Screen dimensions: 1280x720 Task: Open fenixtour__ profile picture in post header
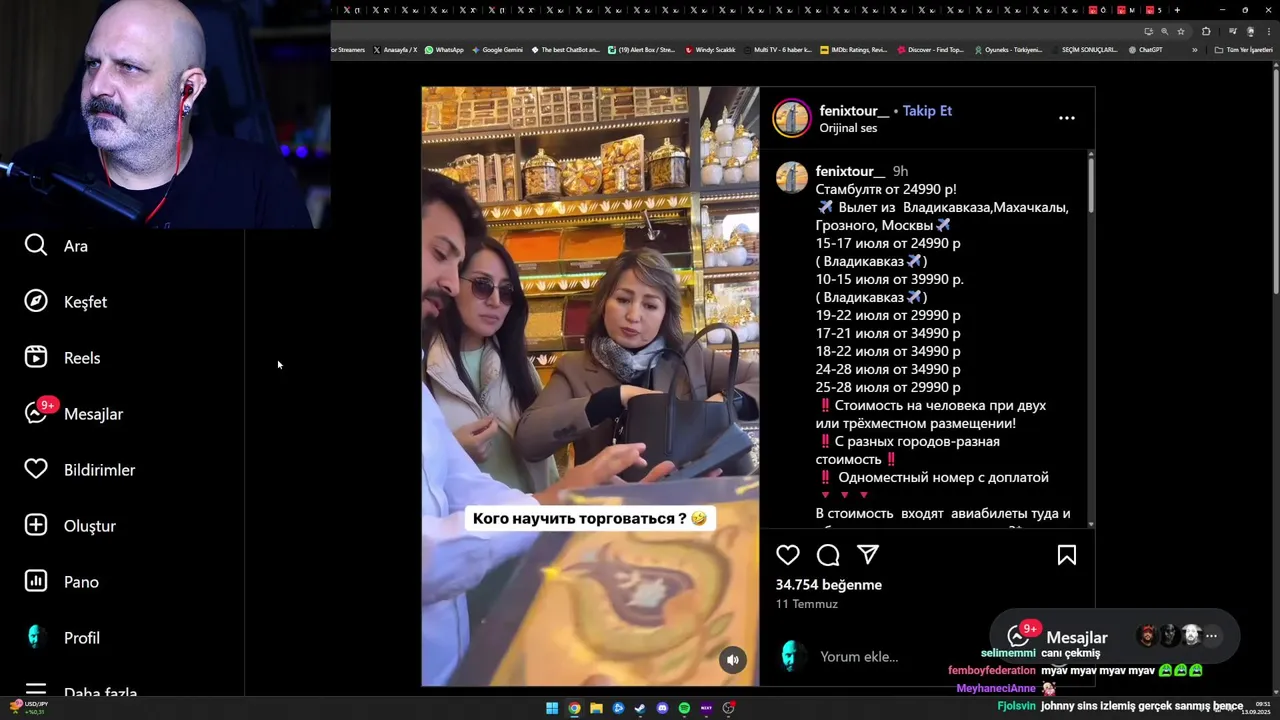point(791,118)
